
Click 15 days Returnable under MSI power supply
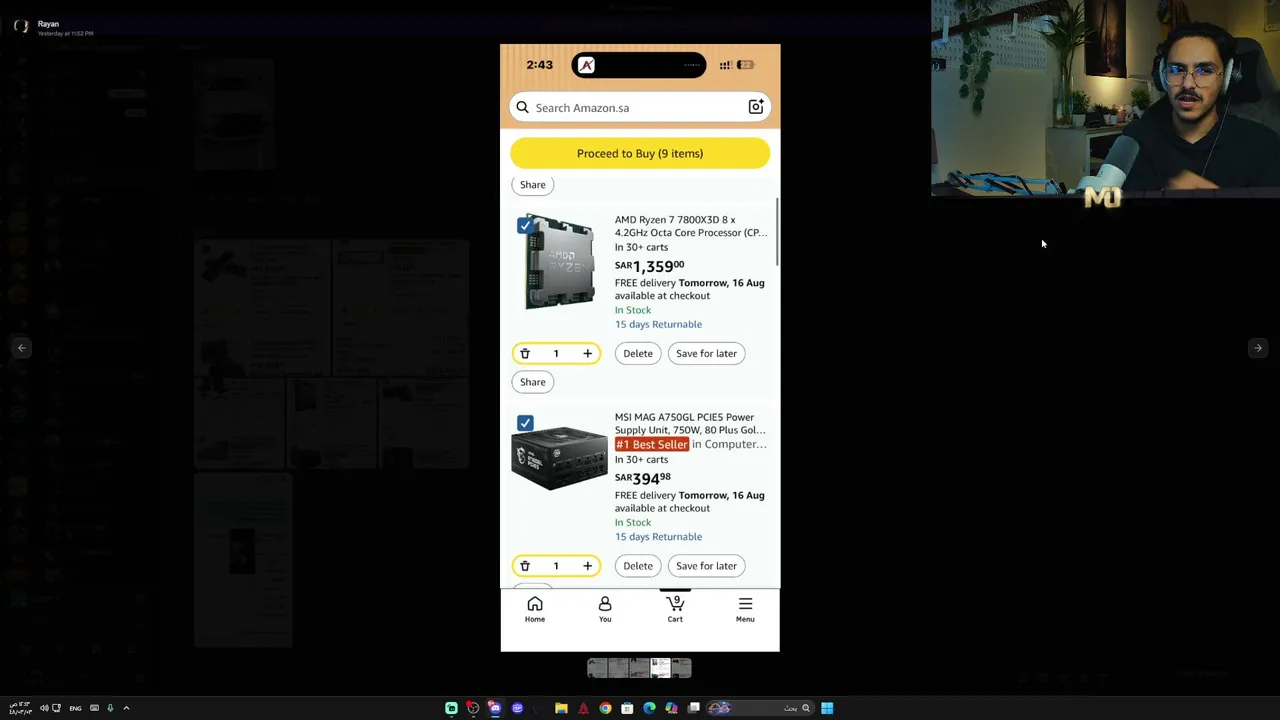658,537
